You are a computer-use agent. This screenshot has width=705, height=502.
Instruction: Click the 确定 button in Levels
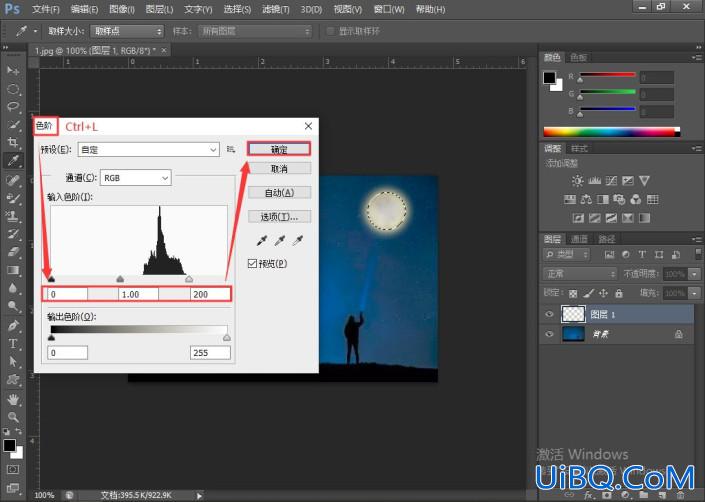(x=279, y=149)
